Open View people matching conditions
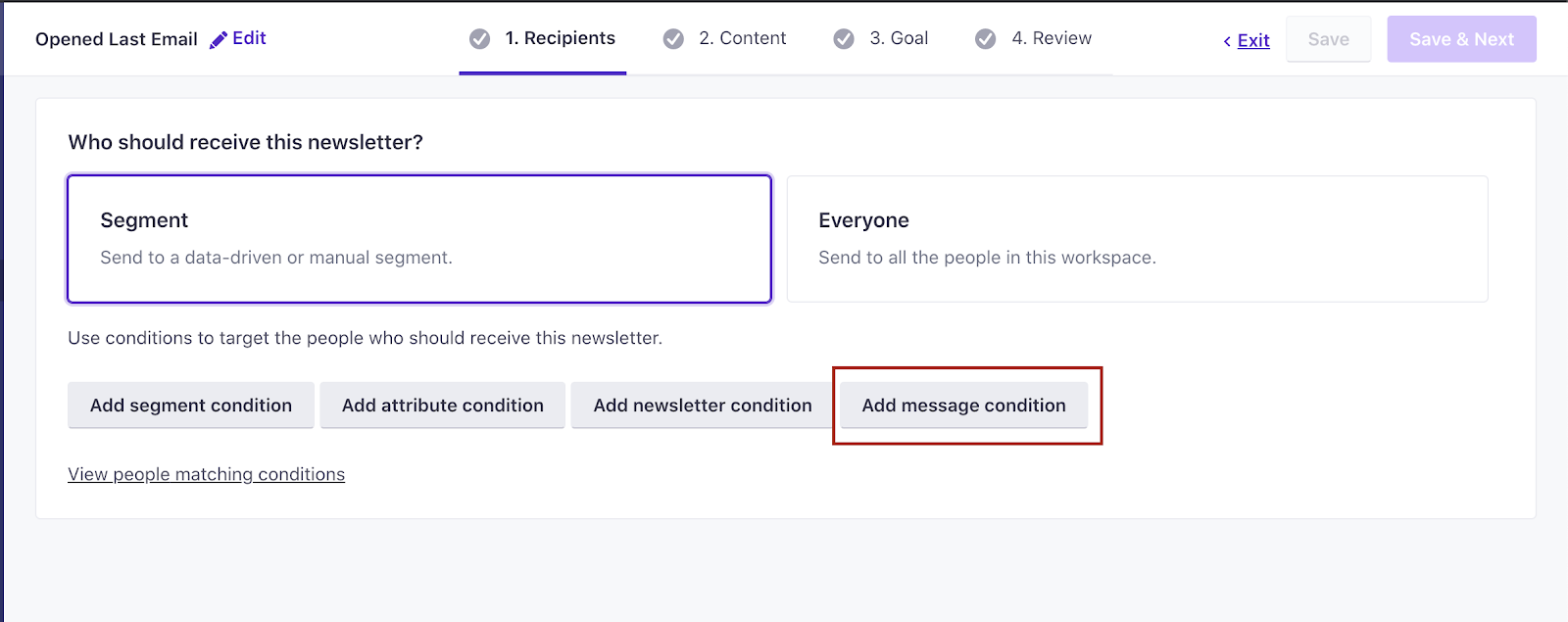1568x622 pixels. tap(206, 474)
